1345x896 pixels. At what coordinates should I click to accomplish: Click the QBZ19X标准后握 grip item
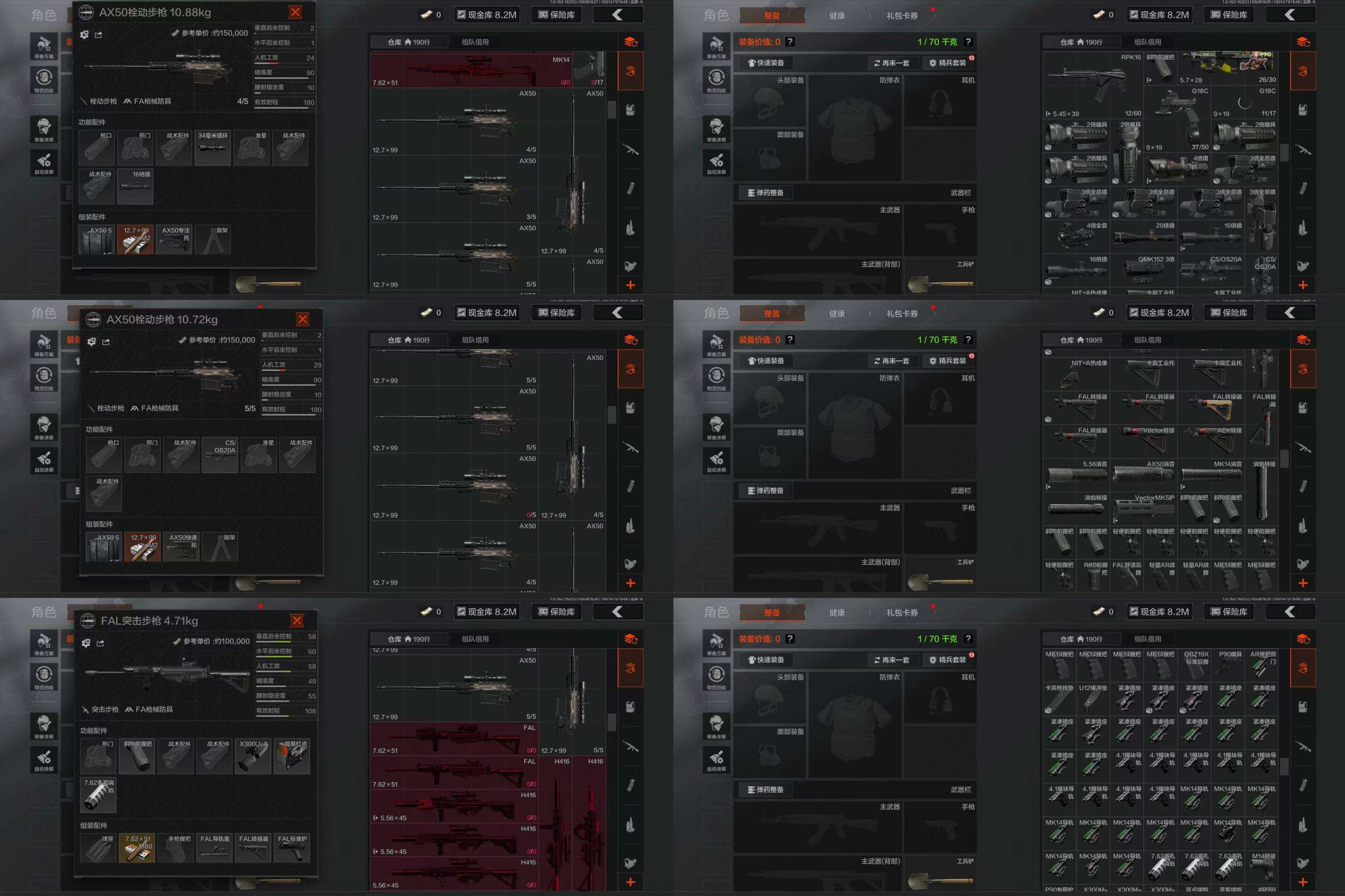pos(1195,665)
